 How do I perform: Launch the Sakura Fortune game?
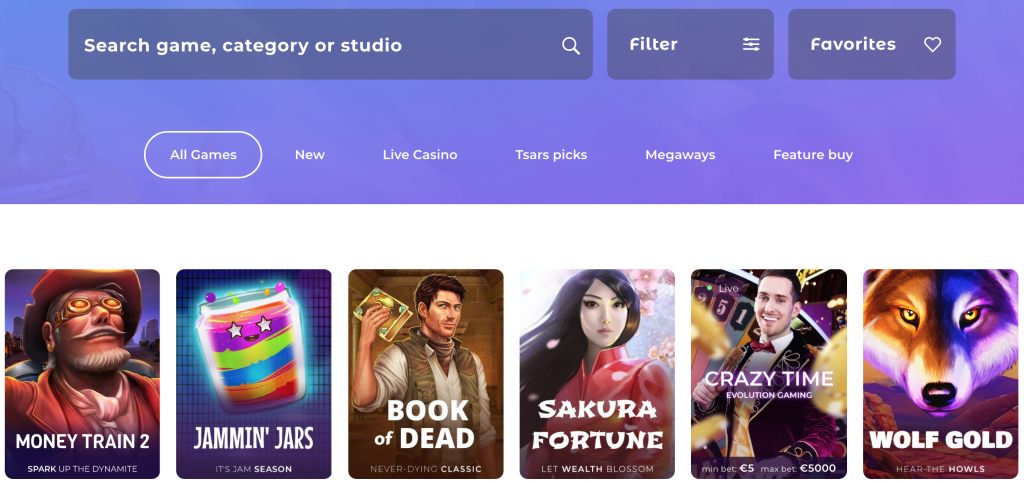click(x=598, y=374)
